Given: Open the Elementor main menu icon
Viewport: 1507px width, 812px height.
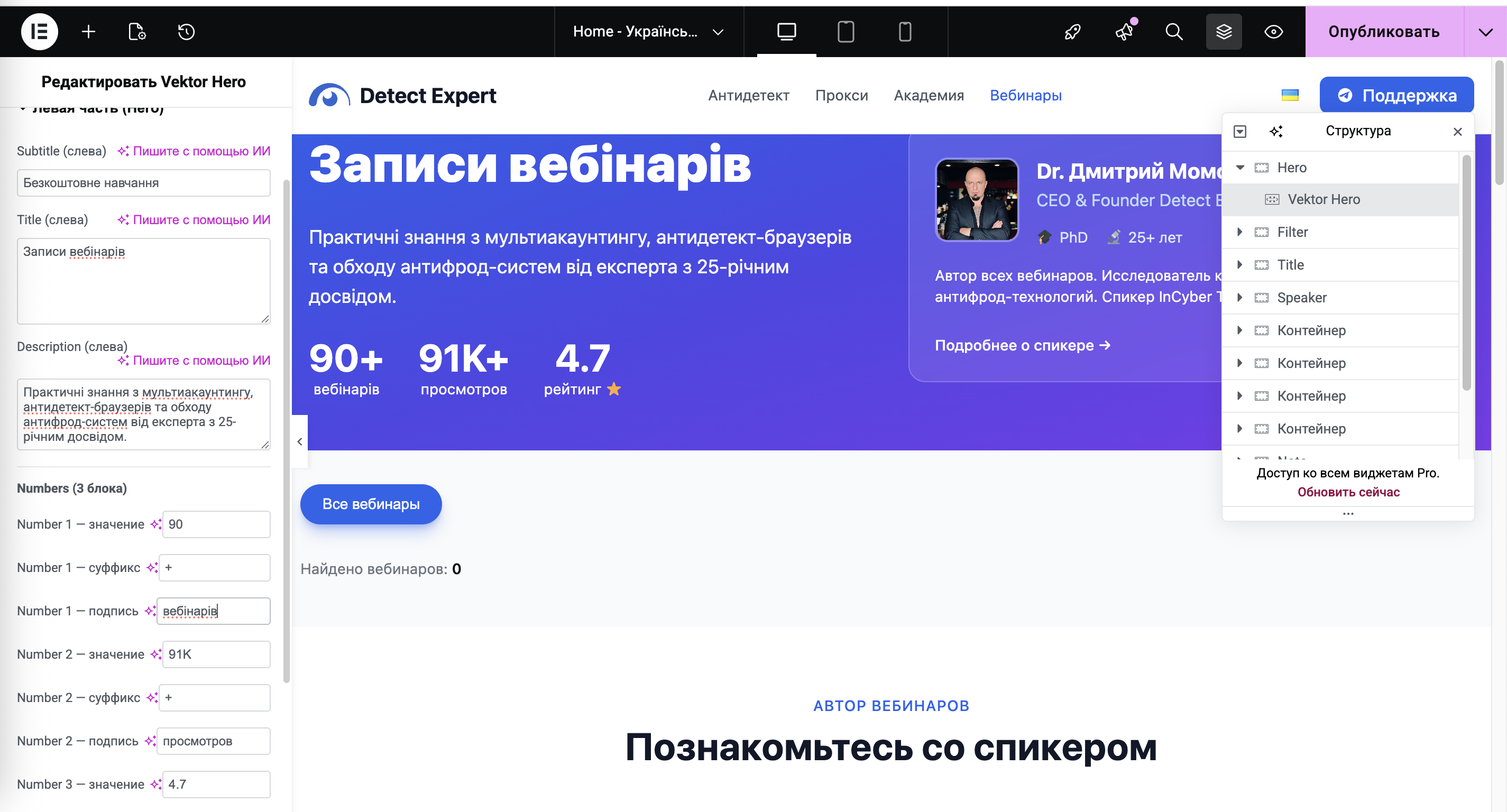Looking at the screenshot, I should (39, 31).
